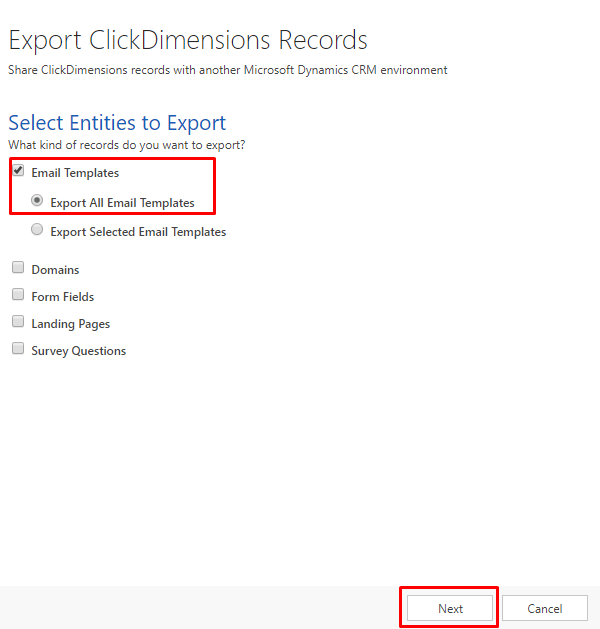Cancel the export wizard
The image size is (600, 629).
pos(544,608)
